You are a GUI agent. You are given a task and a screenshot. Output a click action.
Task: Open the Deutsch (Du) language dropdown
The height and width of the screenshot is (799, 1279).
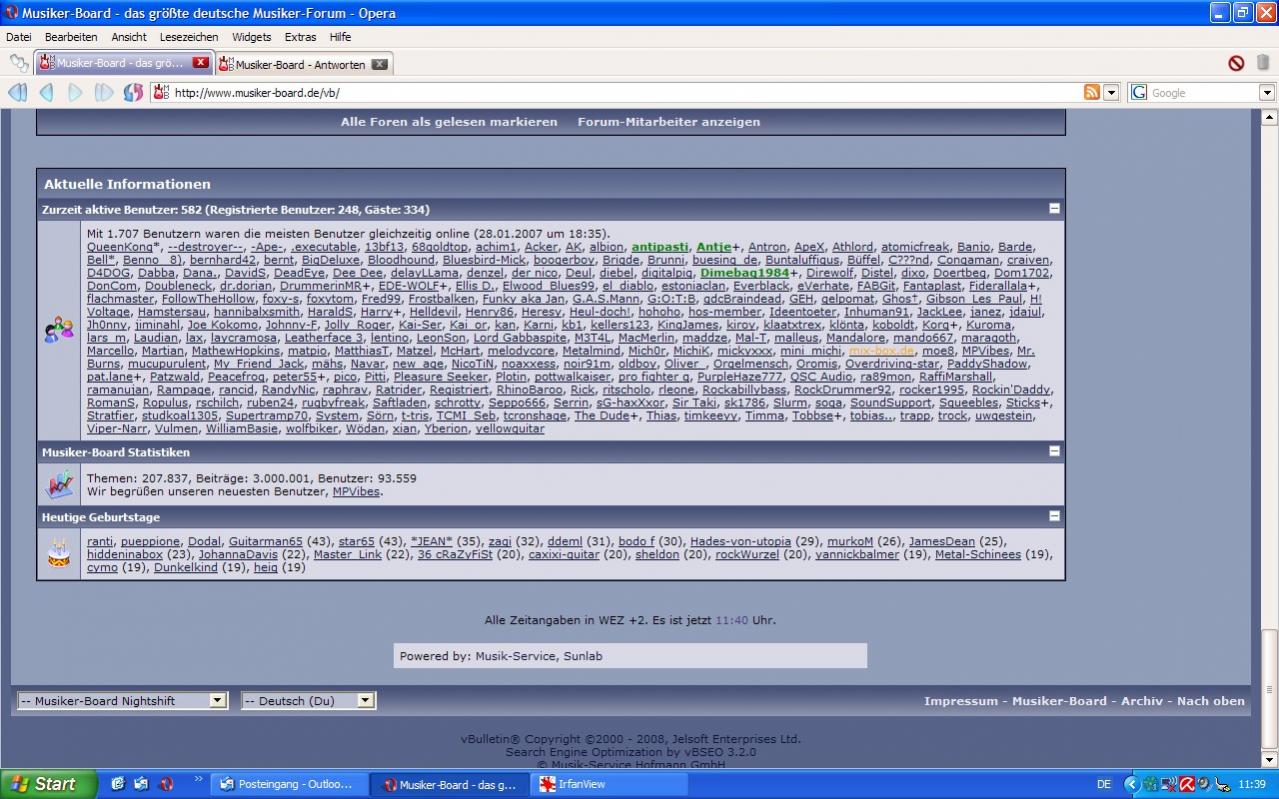click(x=308, y=701)
